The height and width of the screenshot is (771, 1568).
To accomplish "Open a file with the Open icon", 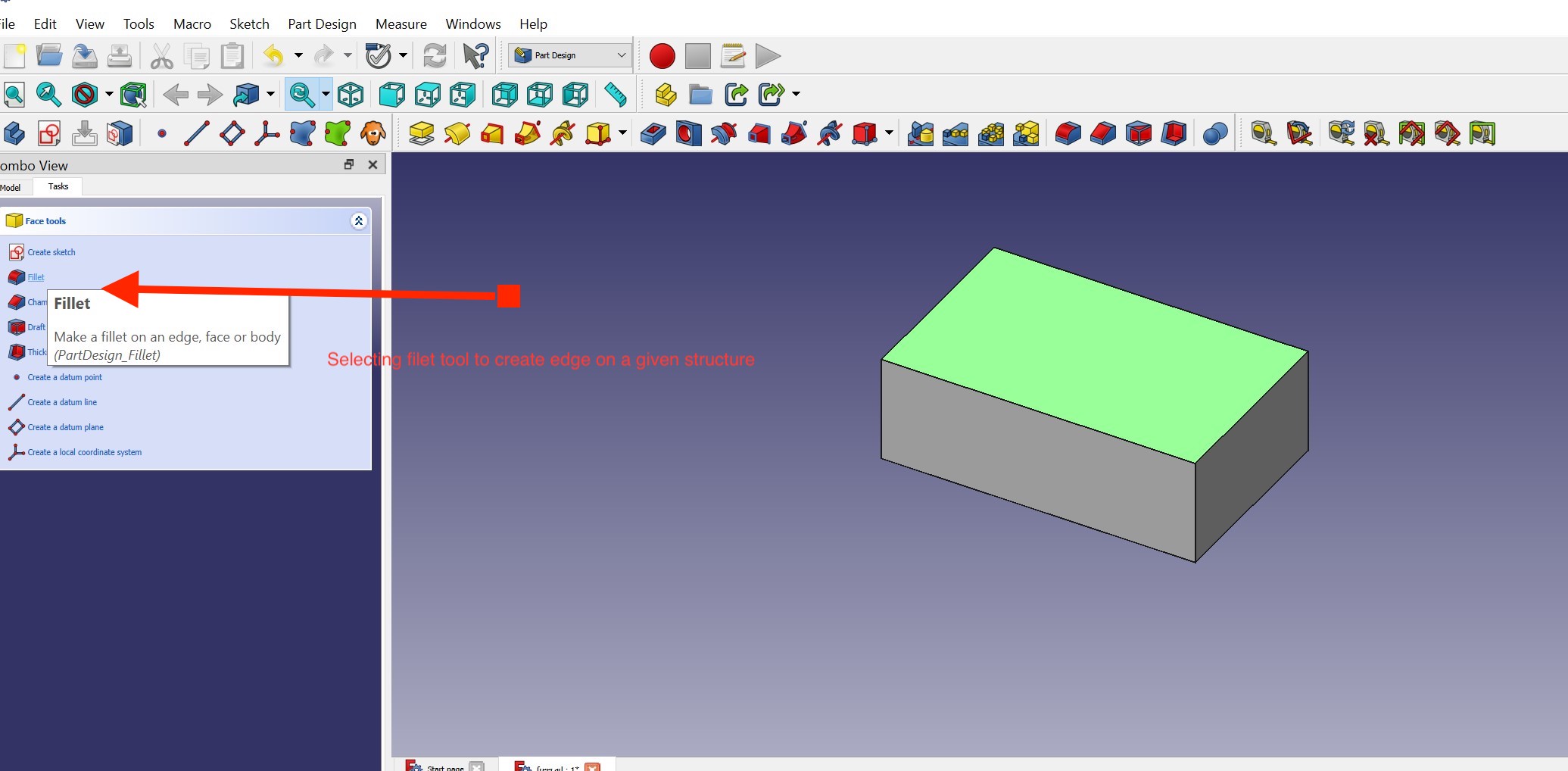I will click(49, 56).
